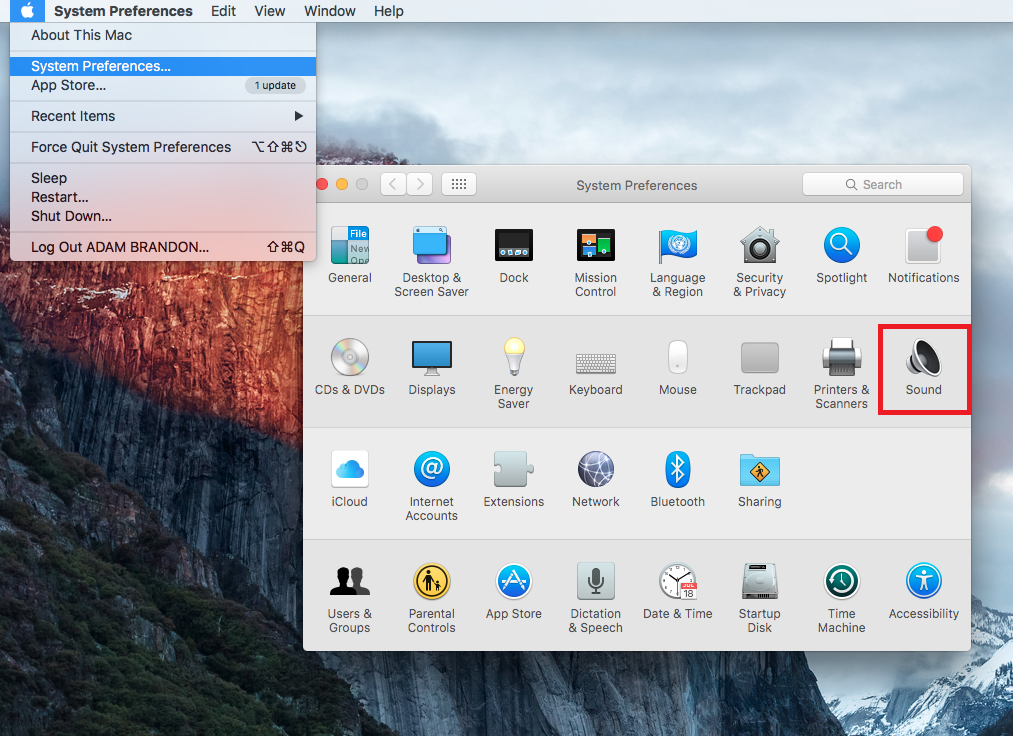Viewport: 1013px width, 736px height.
Task: Open Parental Controls preferences
Action: click(x=432, y=598)
